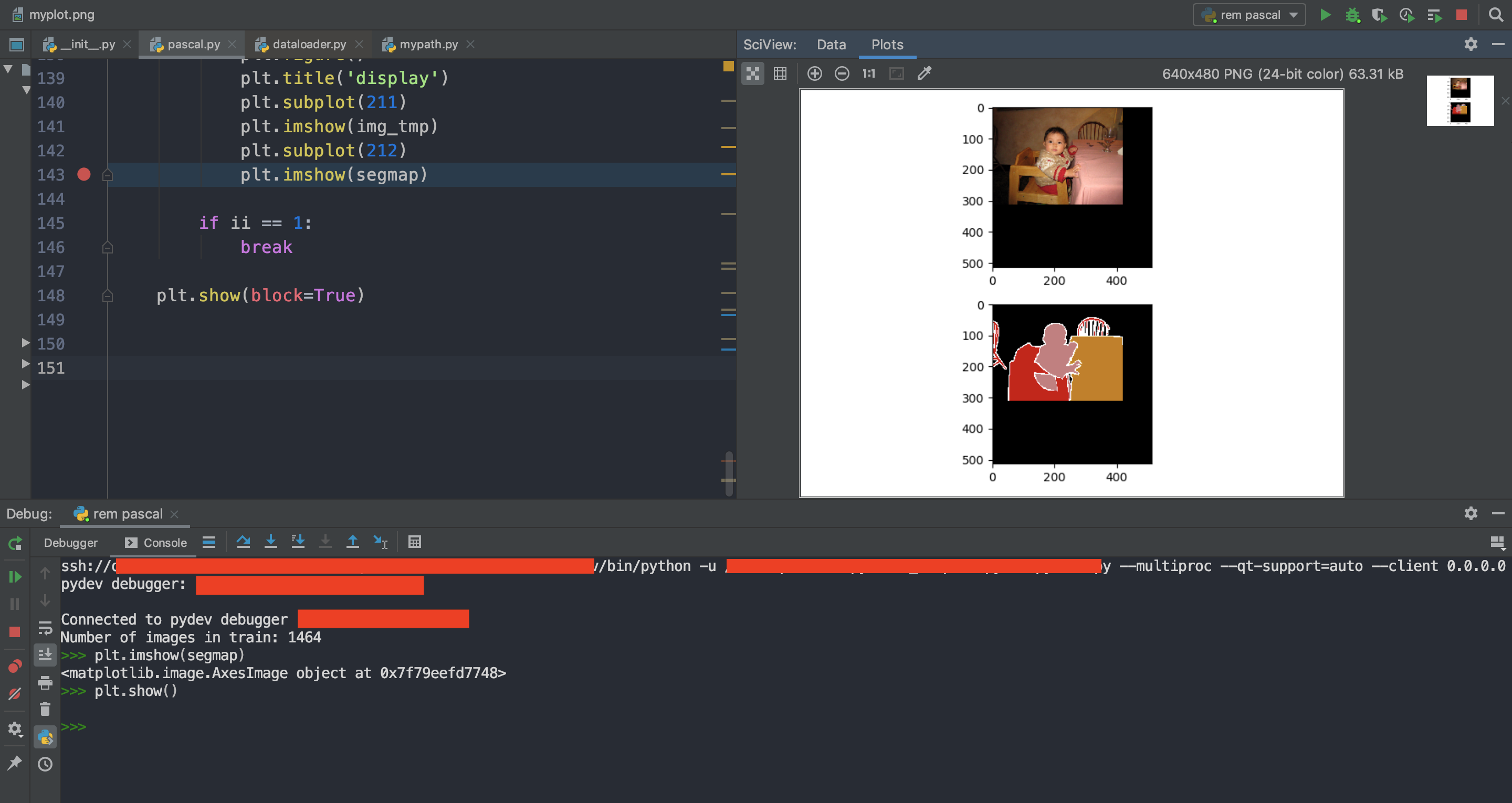Toggle breakpoint on line 143
Viewport: 1512px width, 803px height.
pos(84,174)
